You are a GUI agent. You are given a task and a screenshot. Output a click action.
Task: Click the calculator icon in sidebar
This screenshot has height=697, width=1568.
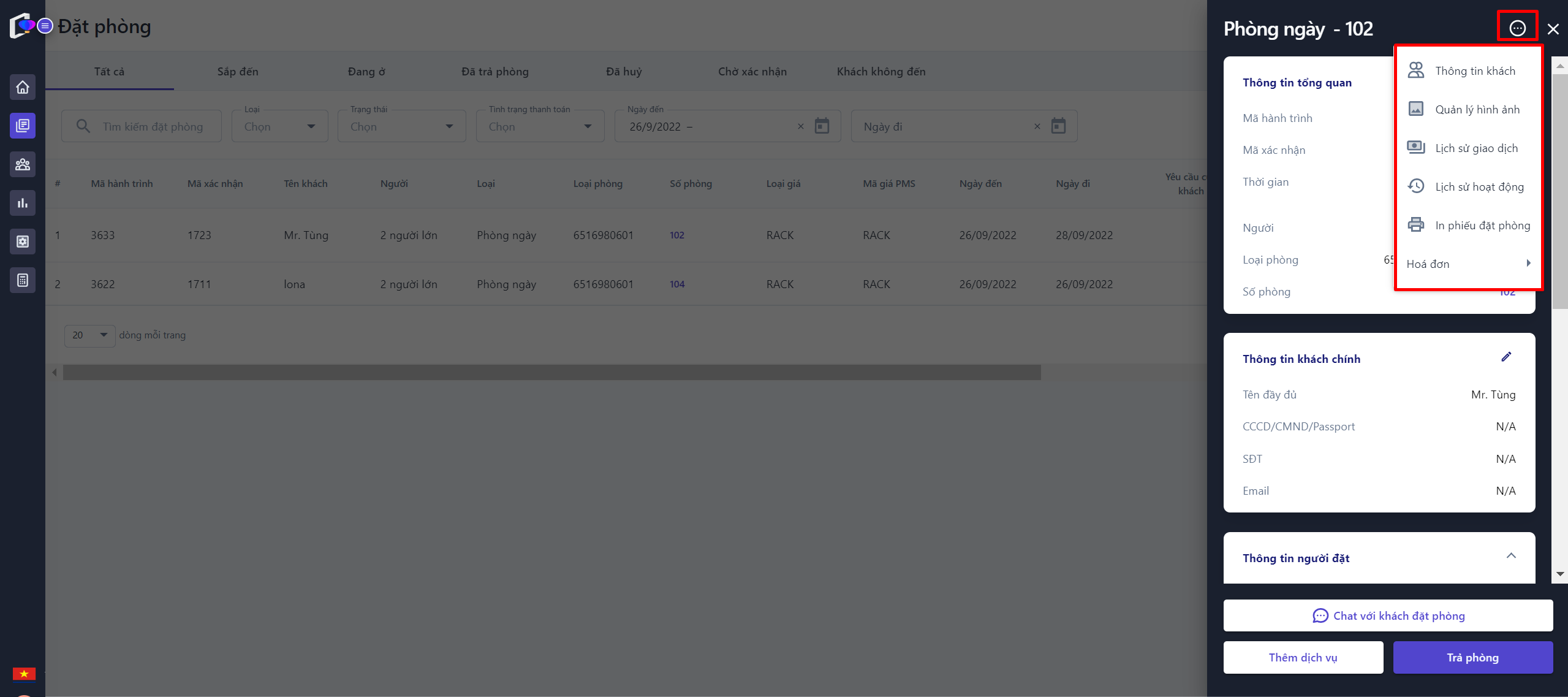(x=23, y=280)
